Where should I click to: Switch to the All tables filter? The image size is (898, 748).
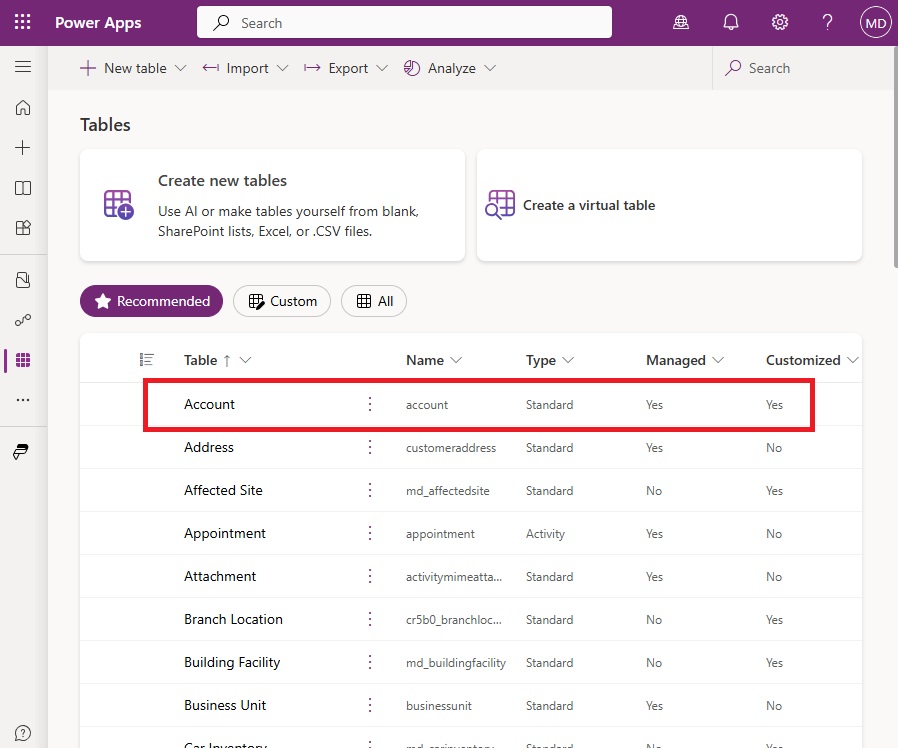[374, 301]
